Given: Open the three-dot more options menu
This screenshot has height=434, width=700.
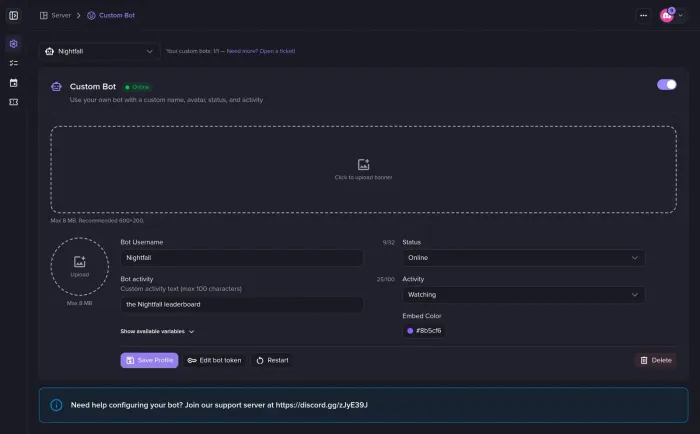Looking at the screenshot, I should click(x=643, y=16).
